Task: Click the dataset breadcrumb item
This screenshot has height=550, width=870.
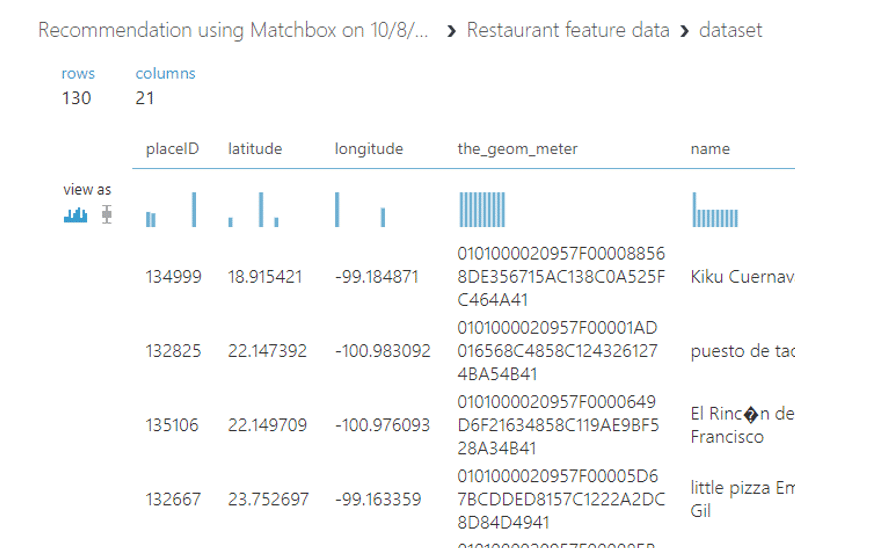Action: [730, 30]
